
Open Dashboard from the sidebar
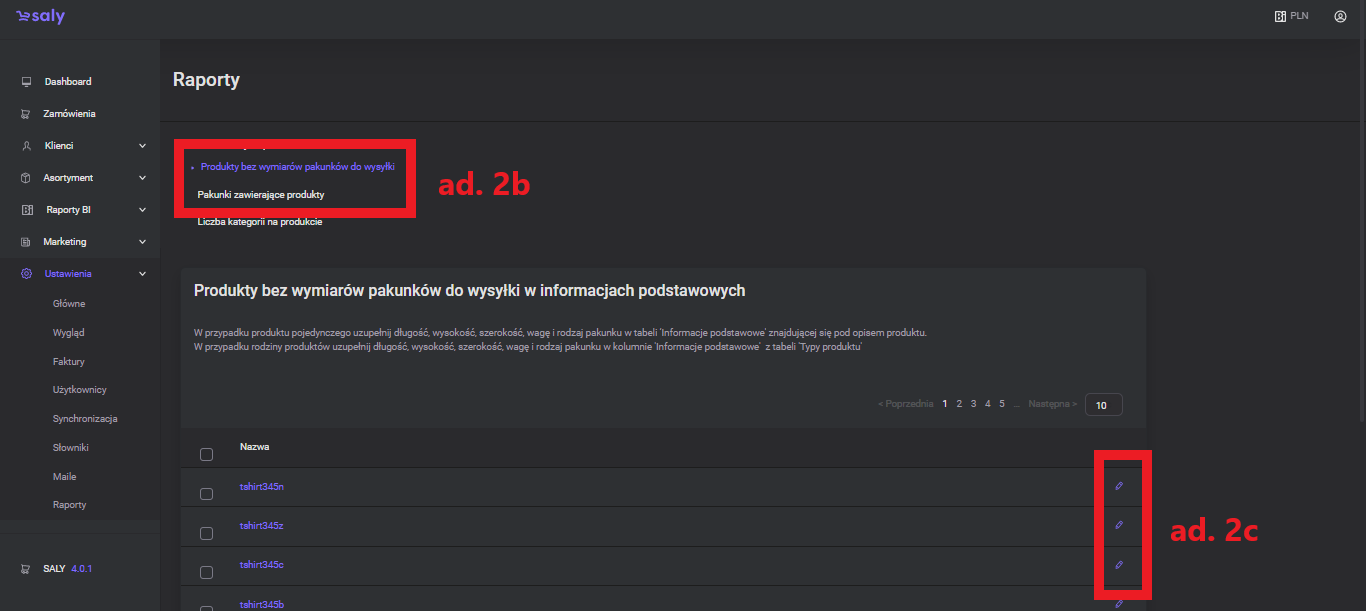67,82
